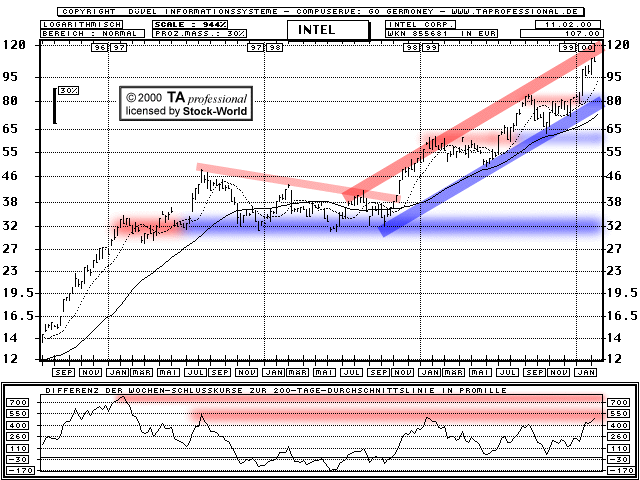Click the 120 label on the left price axis
The image size is (640, 480).
[14, 44]
